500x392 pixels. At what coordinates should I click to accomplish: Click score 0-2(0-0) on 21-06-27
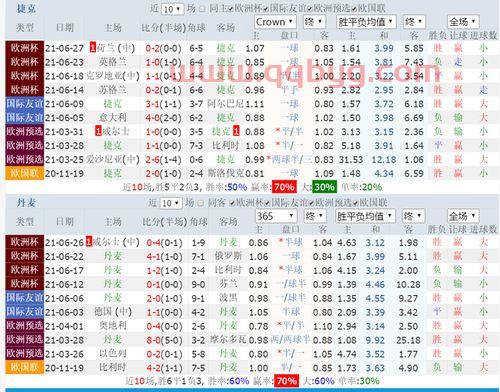click(163, 49)
